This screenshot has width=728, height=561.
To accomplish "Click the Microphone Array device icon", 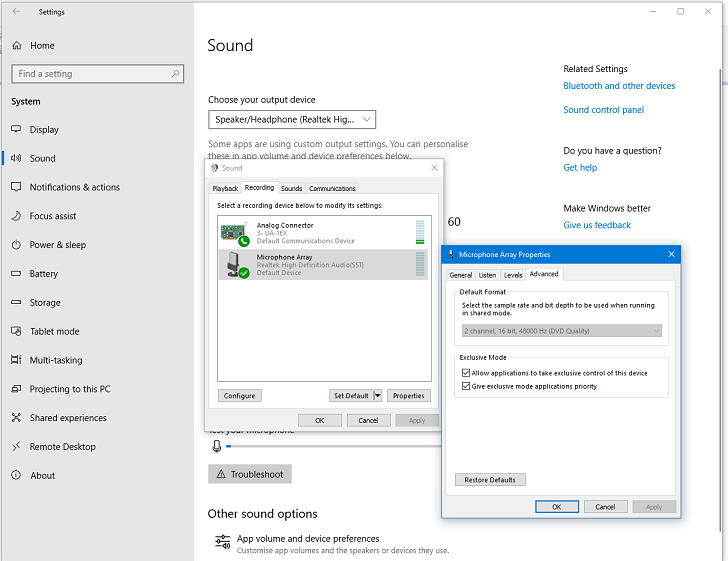I will pos(237,265).
